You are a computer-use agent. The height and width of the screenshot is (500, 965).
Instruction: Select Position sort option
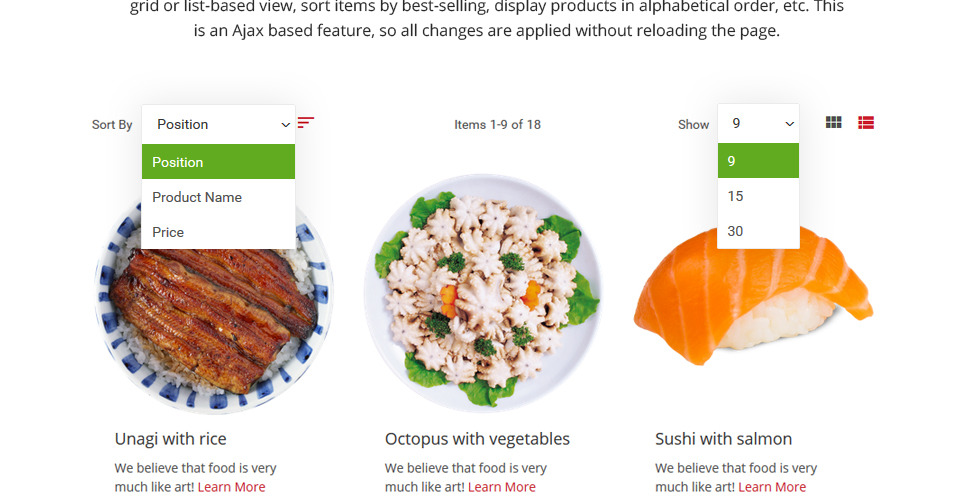pos(218,162)
